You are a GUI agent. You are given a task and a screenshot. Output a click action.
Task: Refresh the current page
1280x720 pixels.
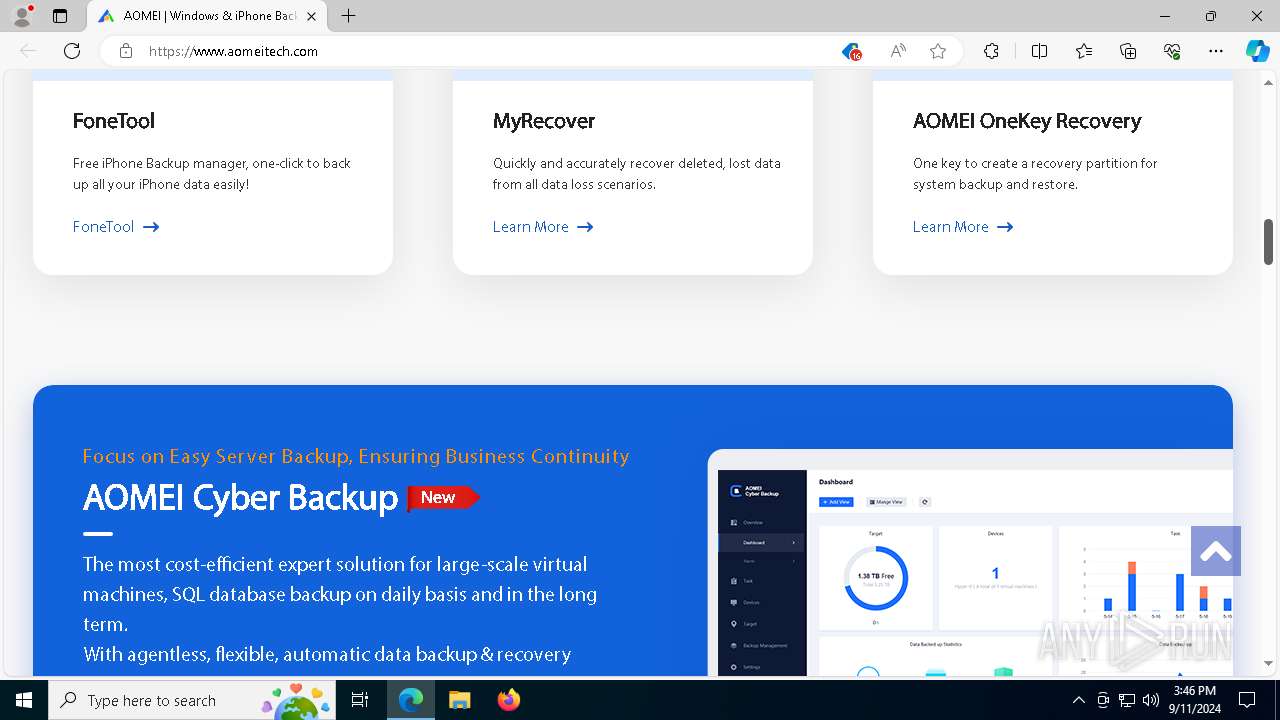click(72, 51)
